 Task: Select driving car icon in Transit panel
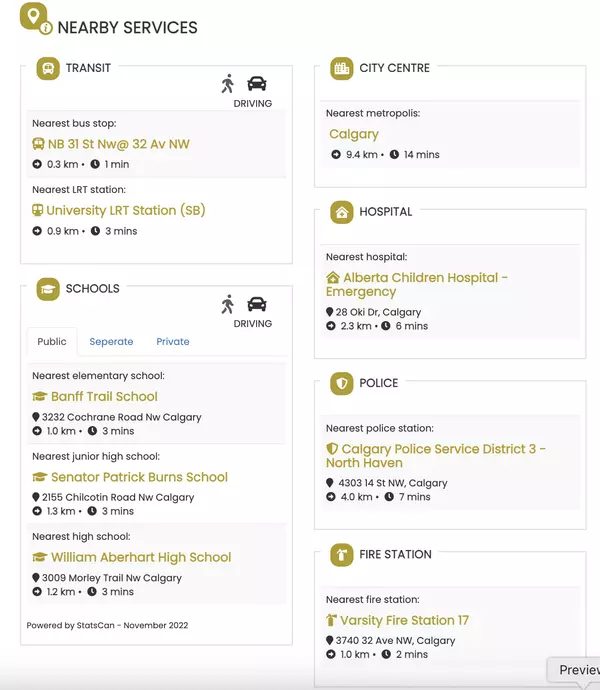(257, 84)
